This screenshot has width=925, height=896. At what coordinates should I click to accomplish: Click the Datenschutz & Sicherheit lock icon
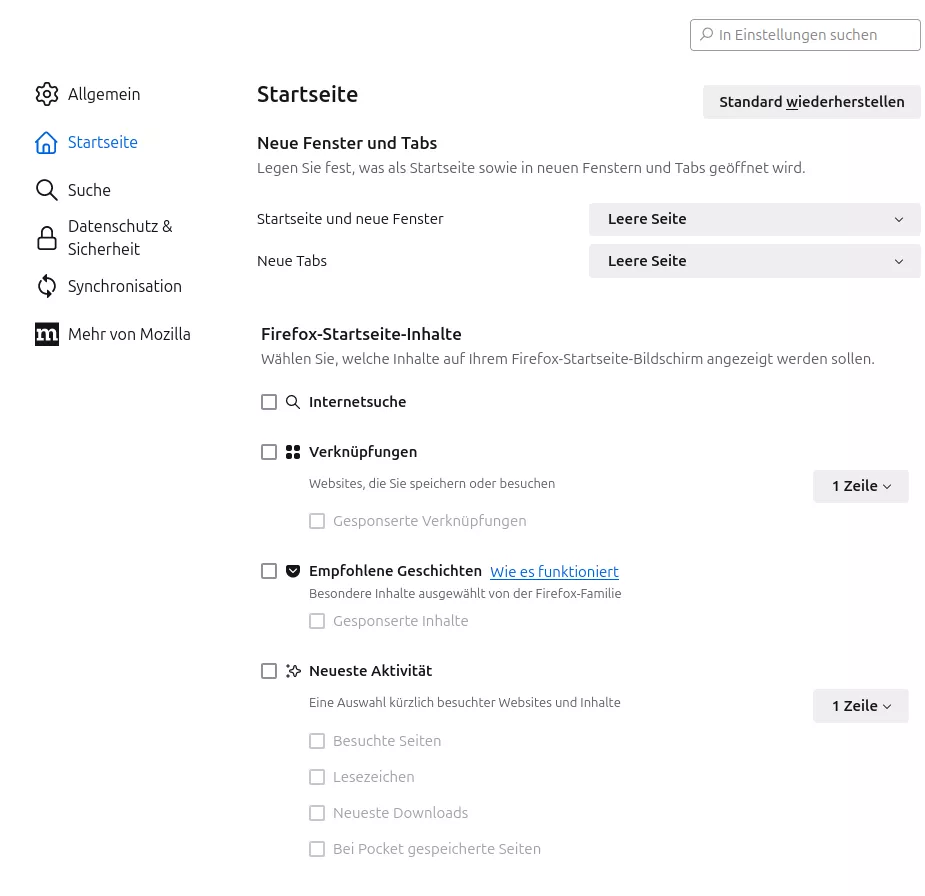47,238
